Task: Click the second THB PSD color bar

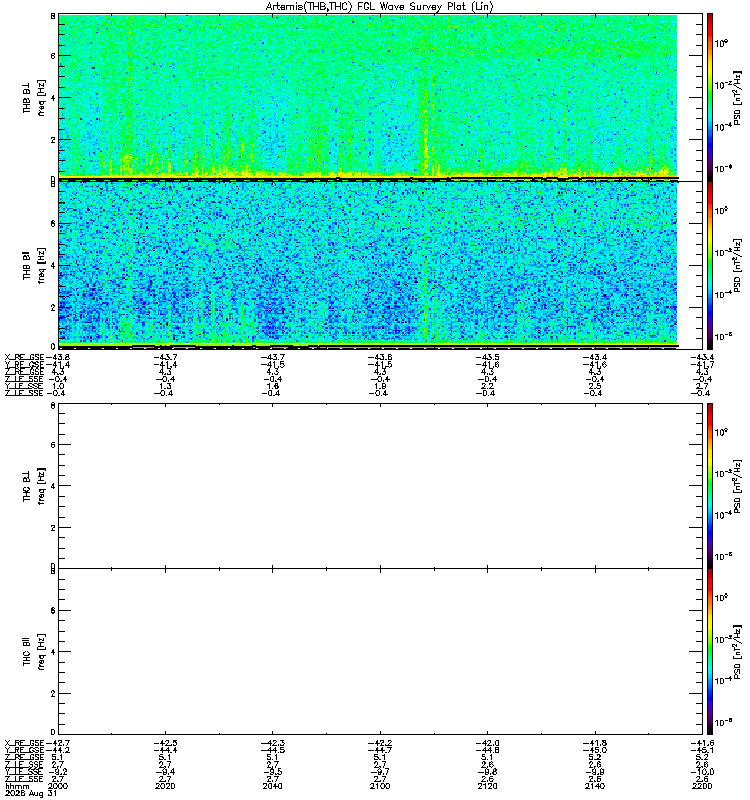Action: pos(710,265)
